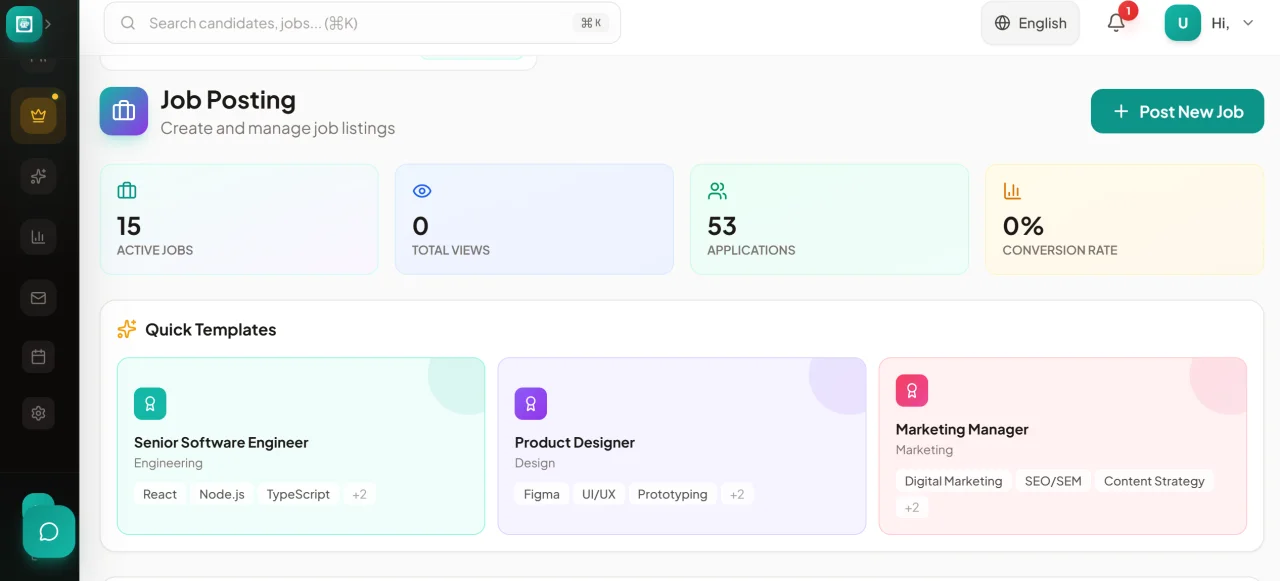Click the Prototyping skill tag
The image size is (1280, 581).
672,494
